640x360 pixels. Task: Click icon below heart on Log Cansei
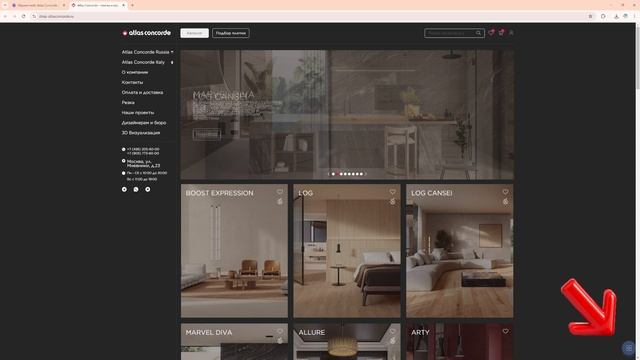pyautogui.click(x=505, y=201)
